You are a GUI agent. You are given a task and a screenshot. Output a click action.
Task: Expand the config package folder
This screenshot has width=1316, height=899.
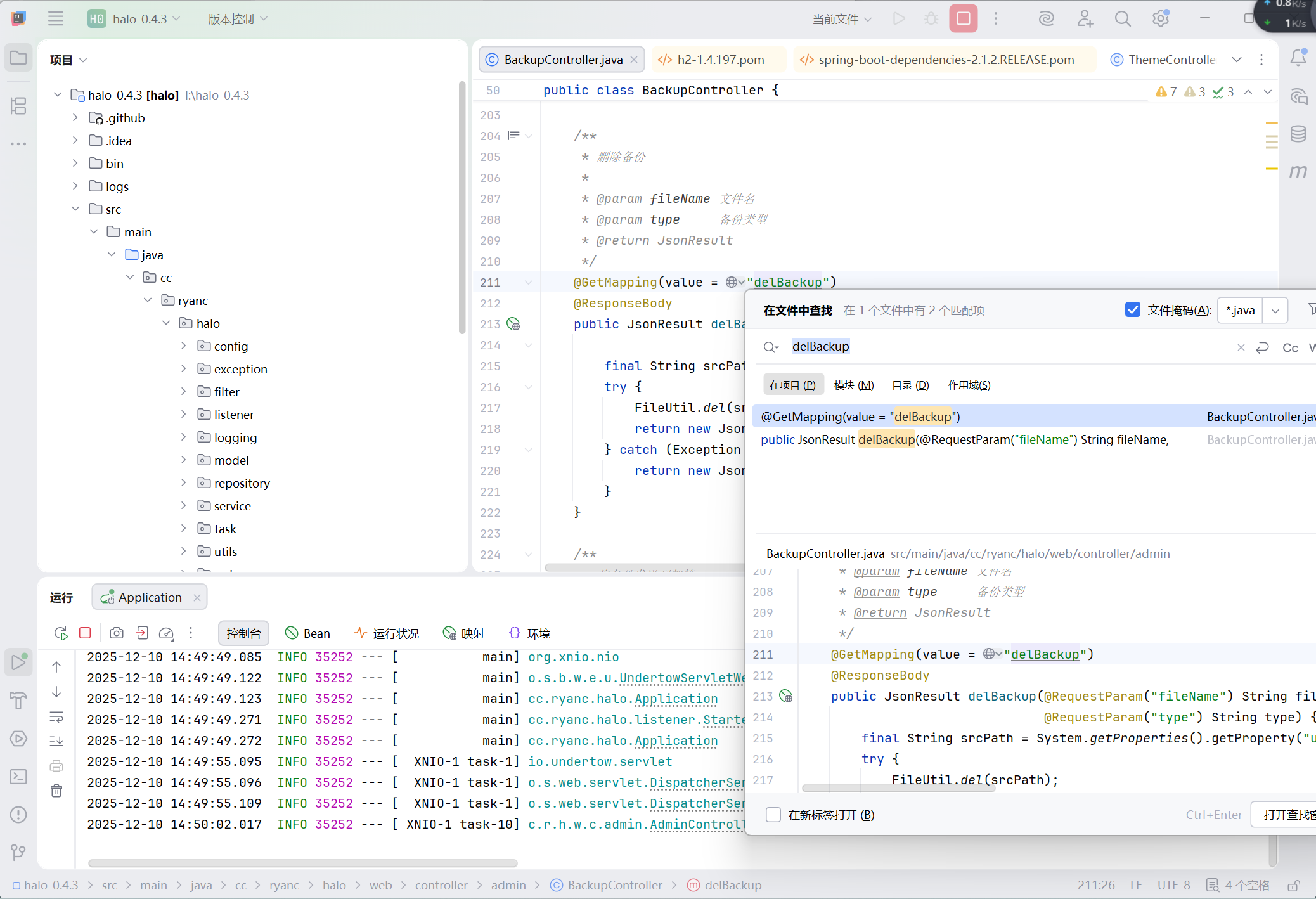184,346
